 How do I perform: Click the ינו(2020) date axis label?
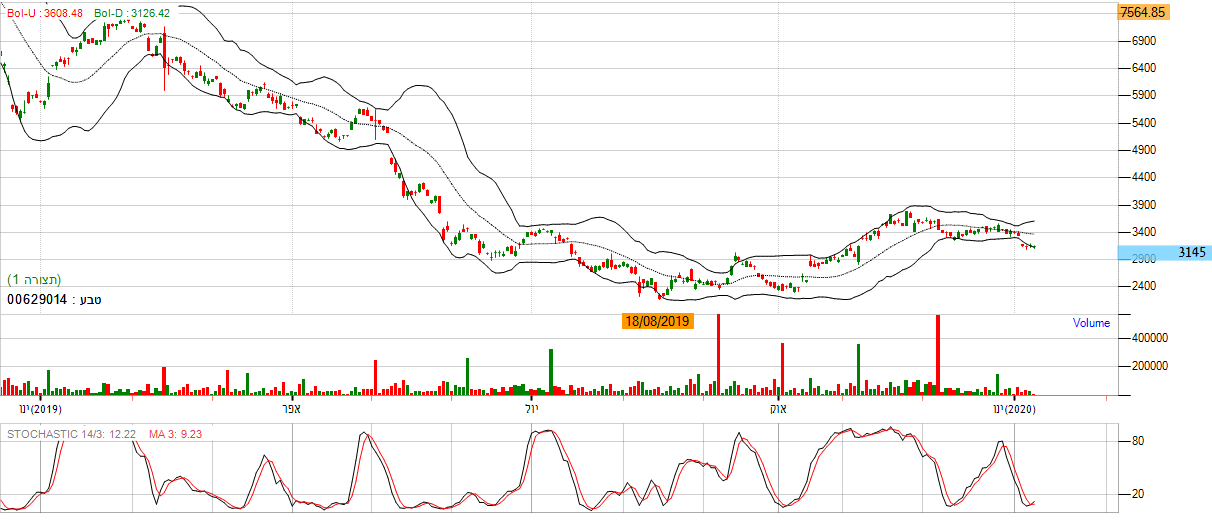tap(1014, 410)
